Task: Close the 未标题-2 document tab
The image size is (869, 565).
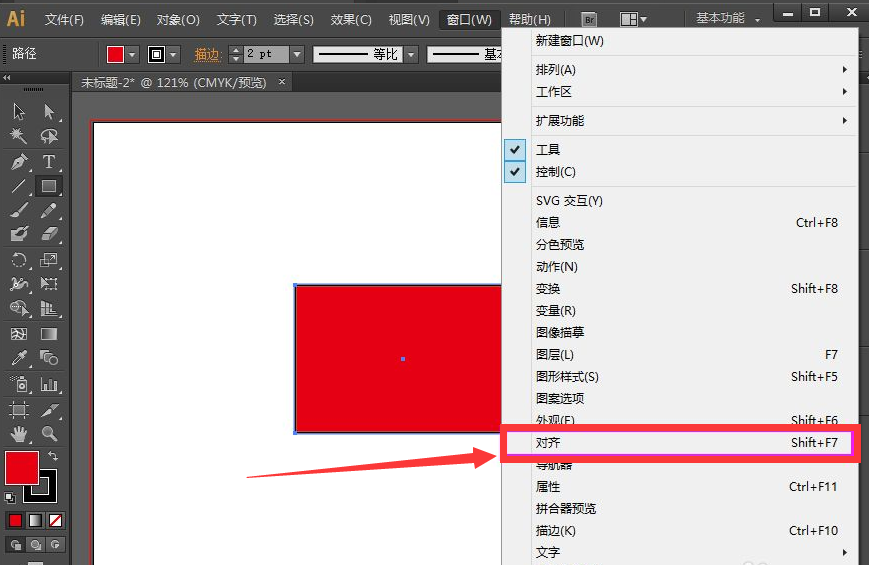Action: tap(282, 82)
